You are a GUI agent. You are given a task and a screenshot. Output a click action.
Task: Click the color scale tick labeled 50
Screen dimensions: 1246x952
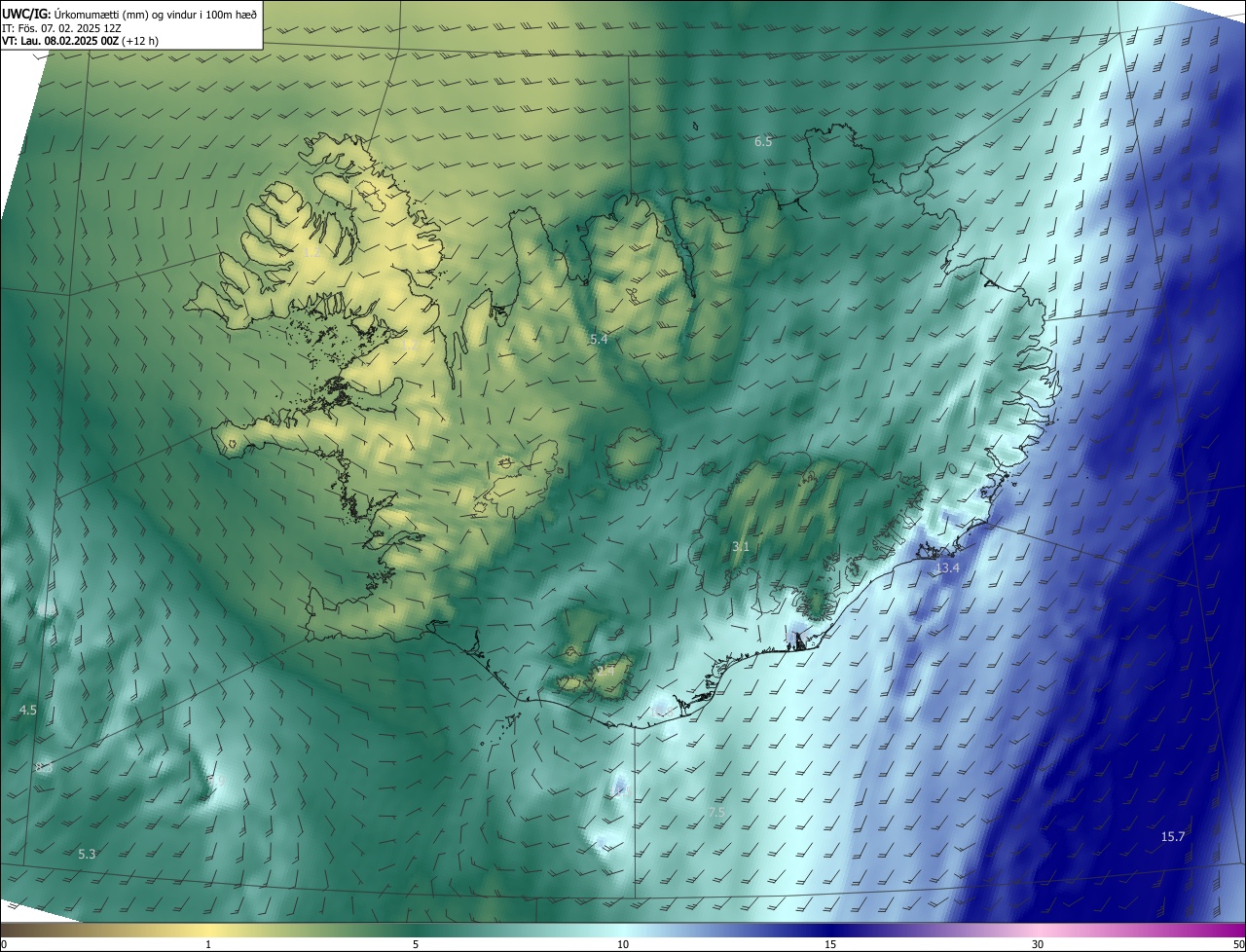pyautogui.click(x=1238, y=944)
